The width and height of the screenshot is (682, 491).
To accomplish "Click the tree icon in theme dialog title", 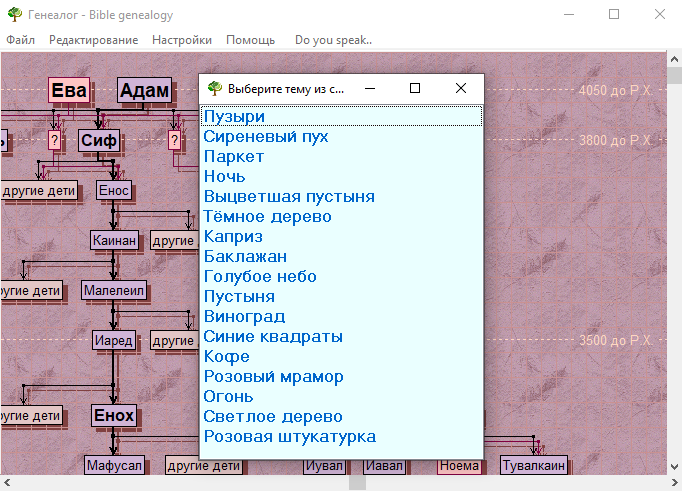I will 213,88.
